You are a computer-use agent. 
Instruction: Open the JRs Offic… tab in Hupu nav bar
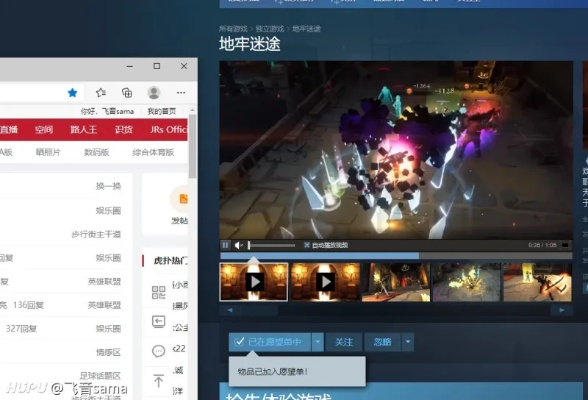(168, 130)
